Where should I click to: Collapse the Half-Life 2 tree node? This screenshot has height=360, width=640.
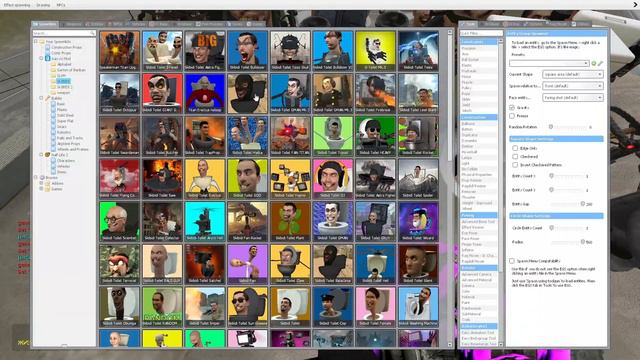pos(41,155)
